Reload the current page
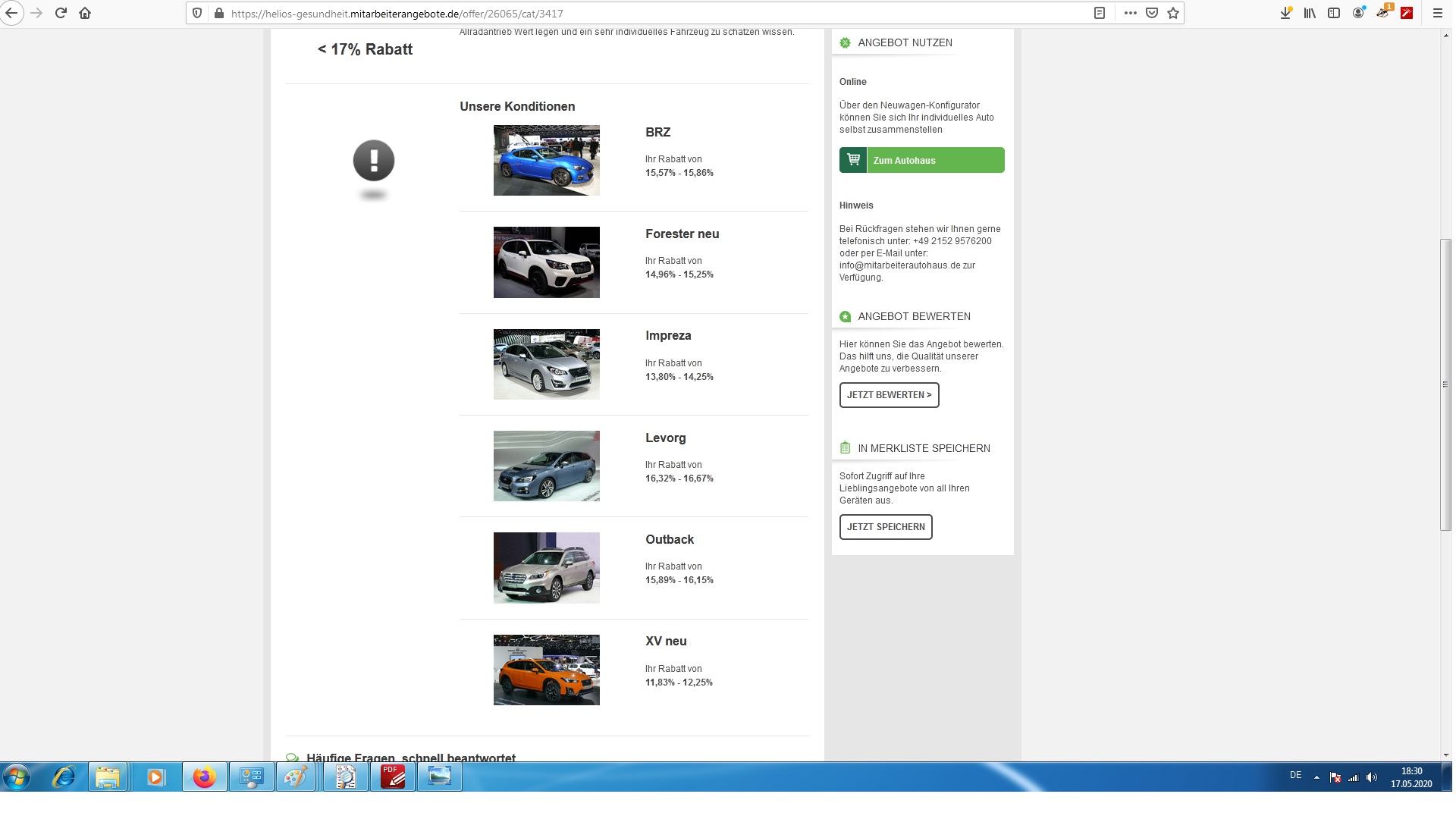This screenshot has width=1456, height=819. pos(61,13)
